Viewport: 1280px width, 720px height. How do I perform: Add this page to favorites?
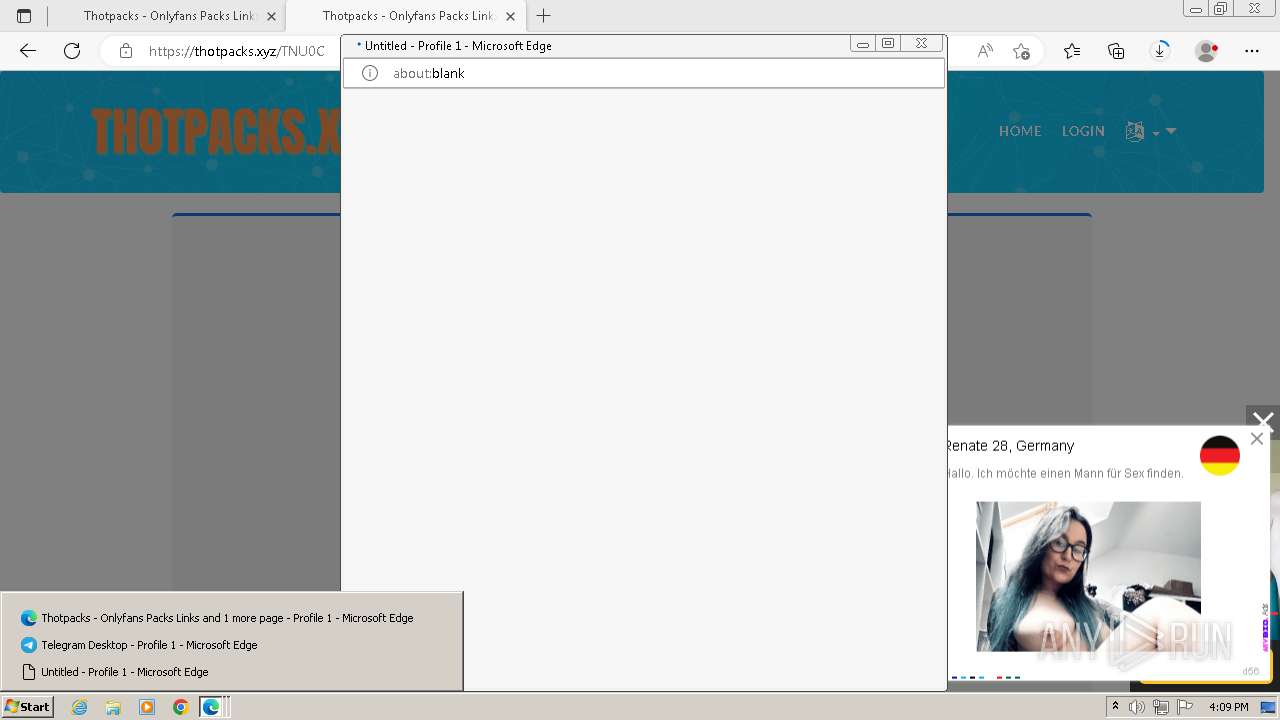(x=1021, y=51)
